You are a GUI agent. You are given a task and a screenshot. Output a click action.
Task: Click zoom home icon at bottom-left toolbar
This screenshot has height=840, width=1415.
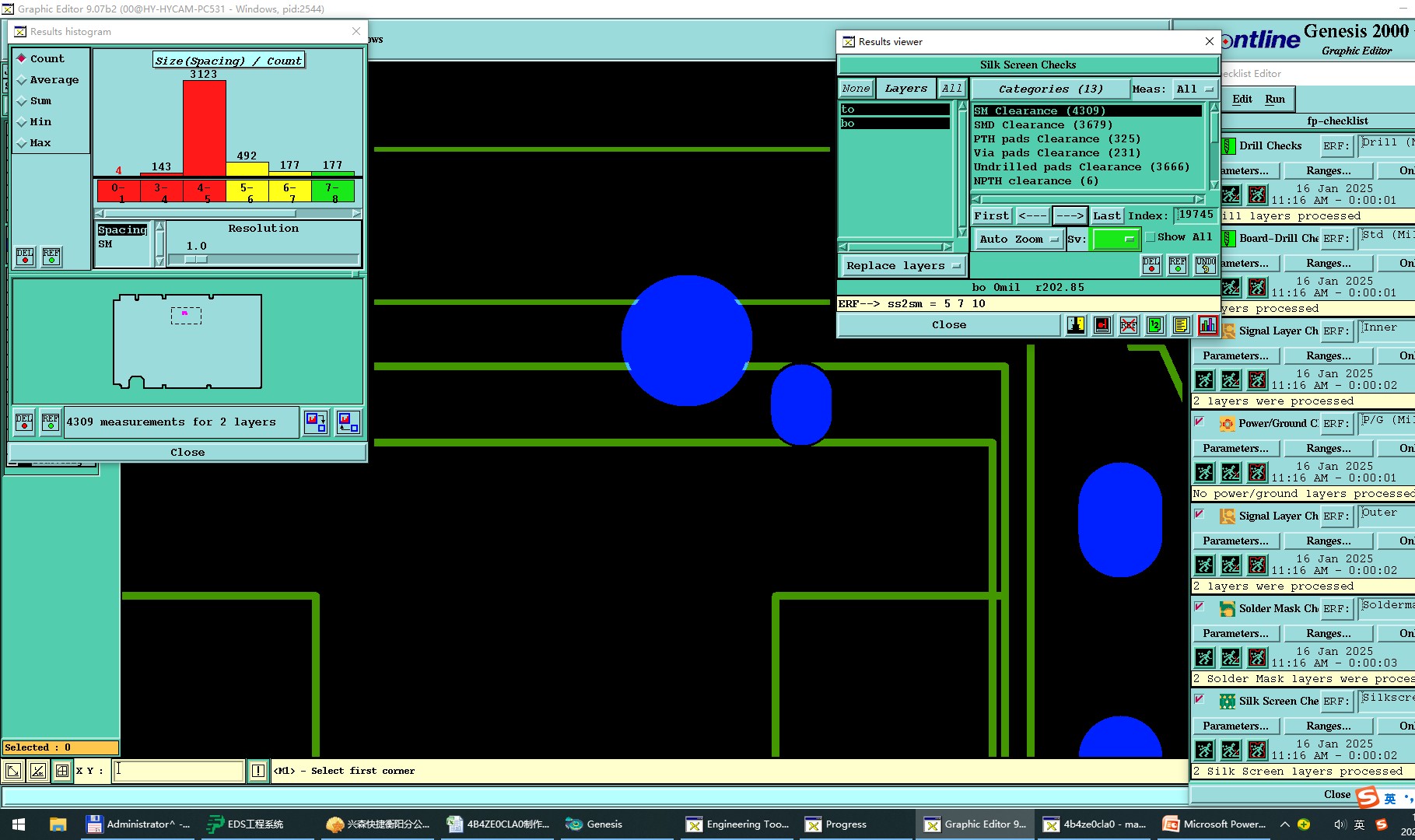(x=13, y=771)
